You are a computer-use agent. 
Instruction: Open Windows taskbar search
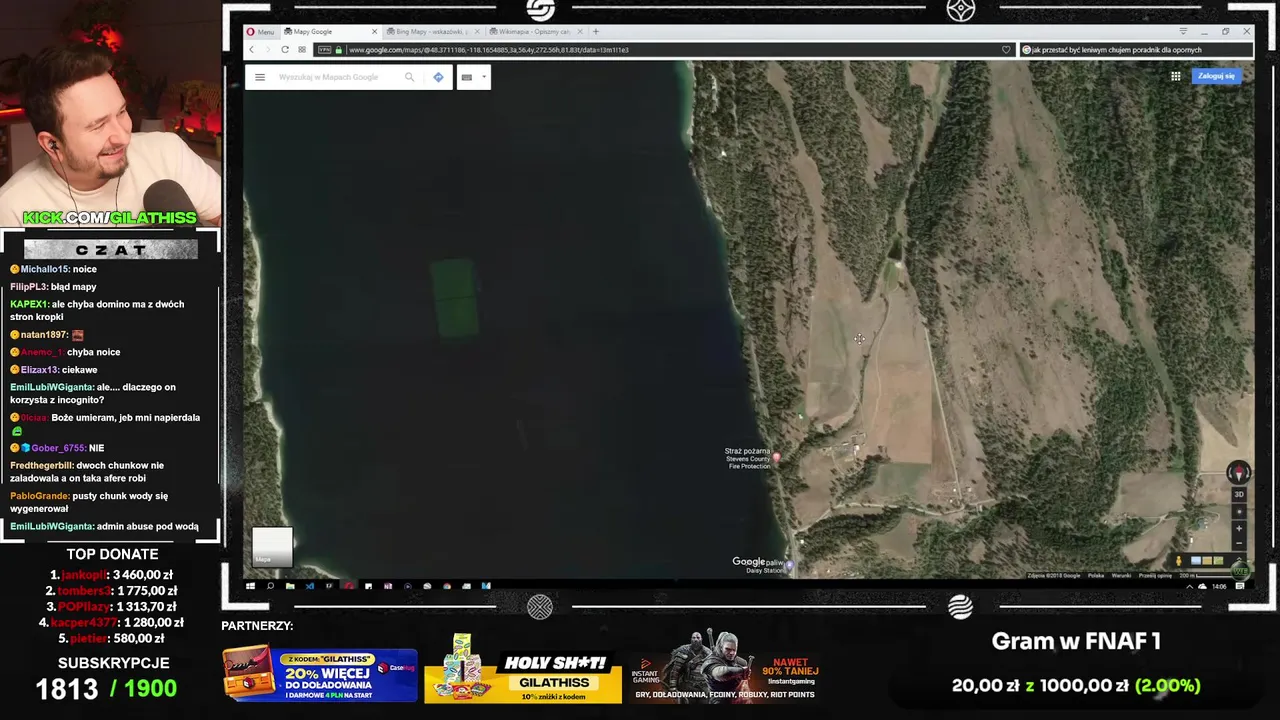pos(270,586)
